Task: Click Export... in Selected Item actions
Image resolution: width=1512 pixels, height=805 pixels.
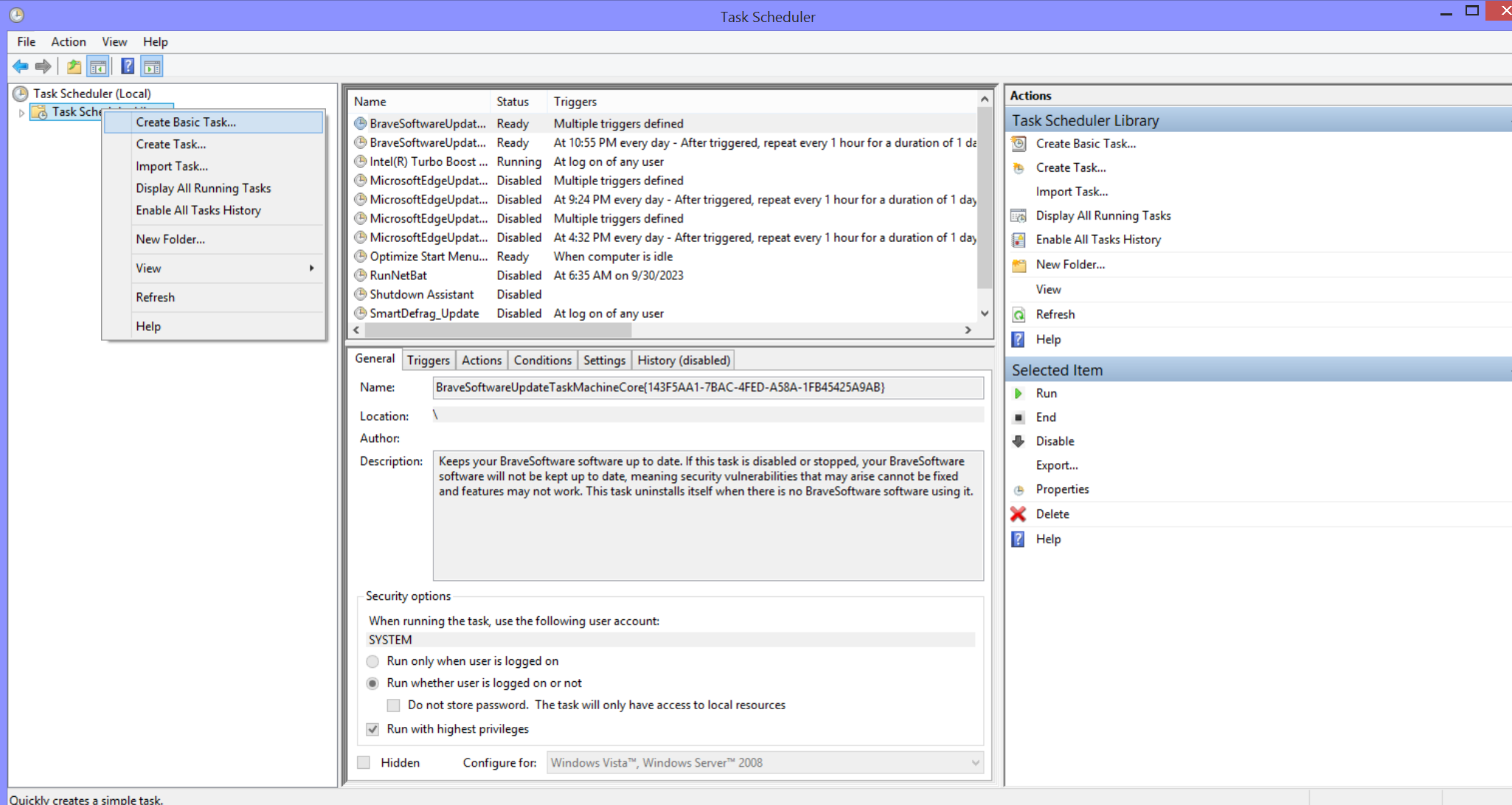Action: coord(1056,465)
